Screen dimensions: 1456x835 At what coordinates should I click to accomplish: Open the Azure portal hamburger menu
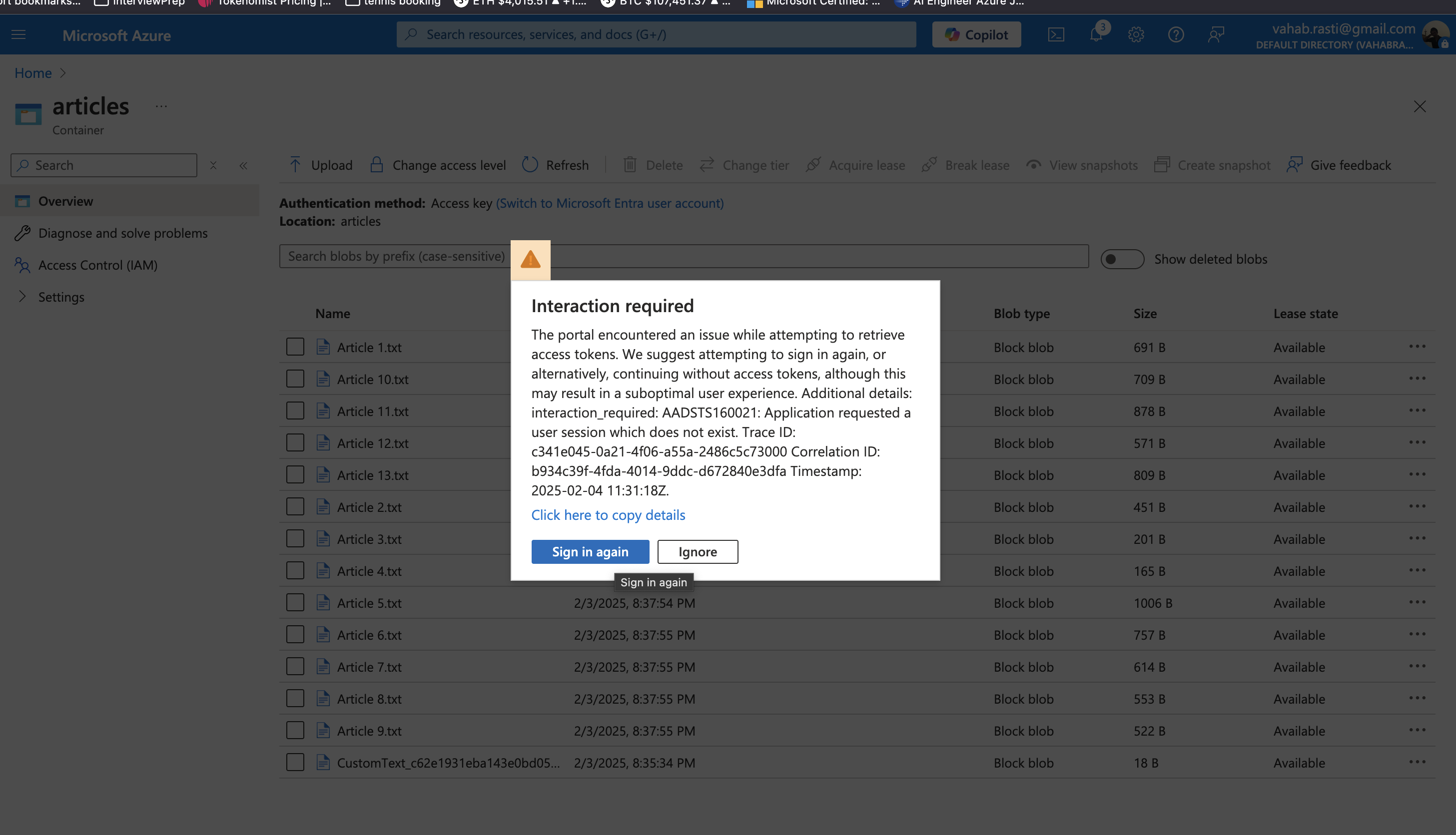(x=18, y=34)
